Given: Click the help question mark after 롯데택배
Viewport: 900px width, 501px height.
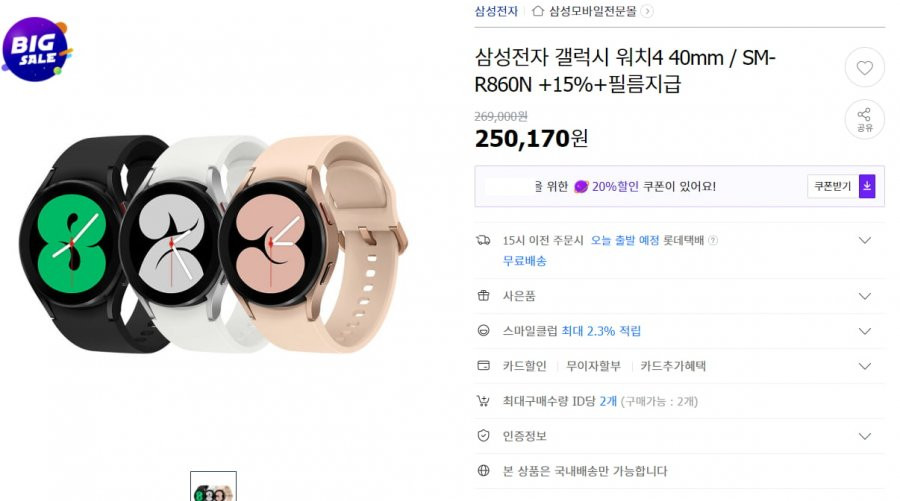Looking at the screenshot, I should 713,240.
